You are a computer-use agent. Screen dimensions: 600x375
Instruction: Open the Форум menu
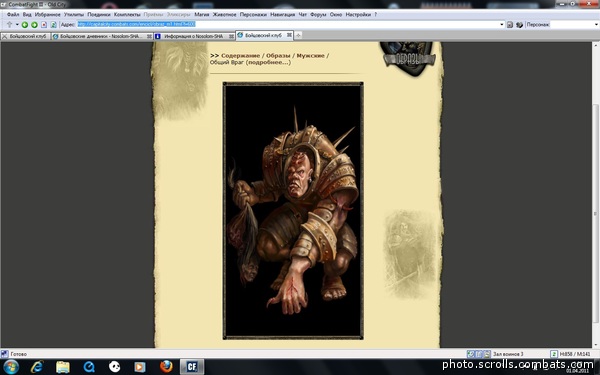point(318,15)
